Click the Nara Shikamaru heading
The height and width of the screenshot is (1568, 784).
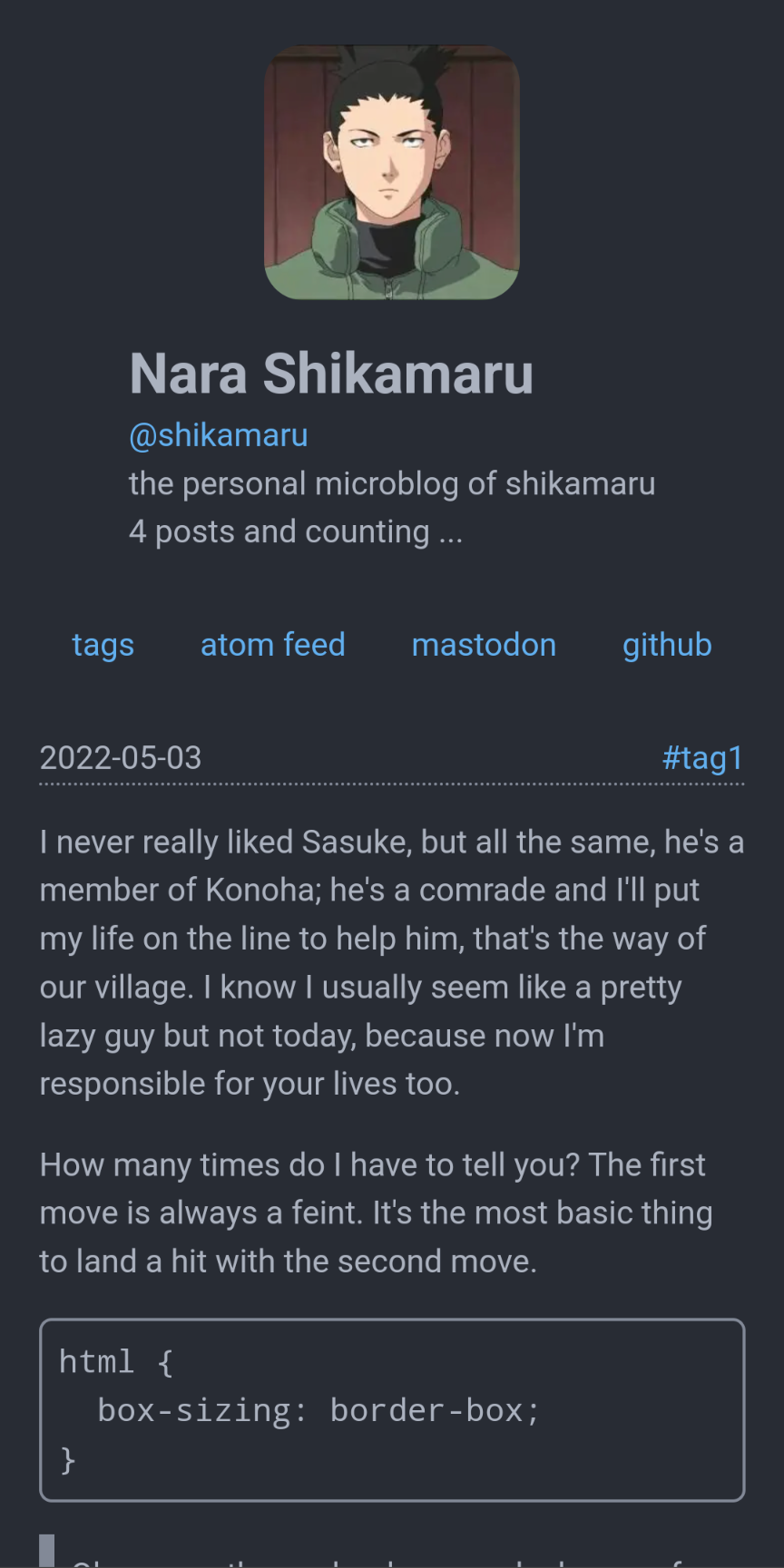click(331, 374)
